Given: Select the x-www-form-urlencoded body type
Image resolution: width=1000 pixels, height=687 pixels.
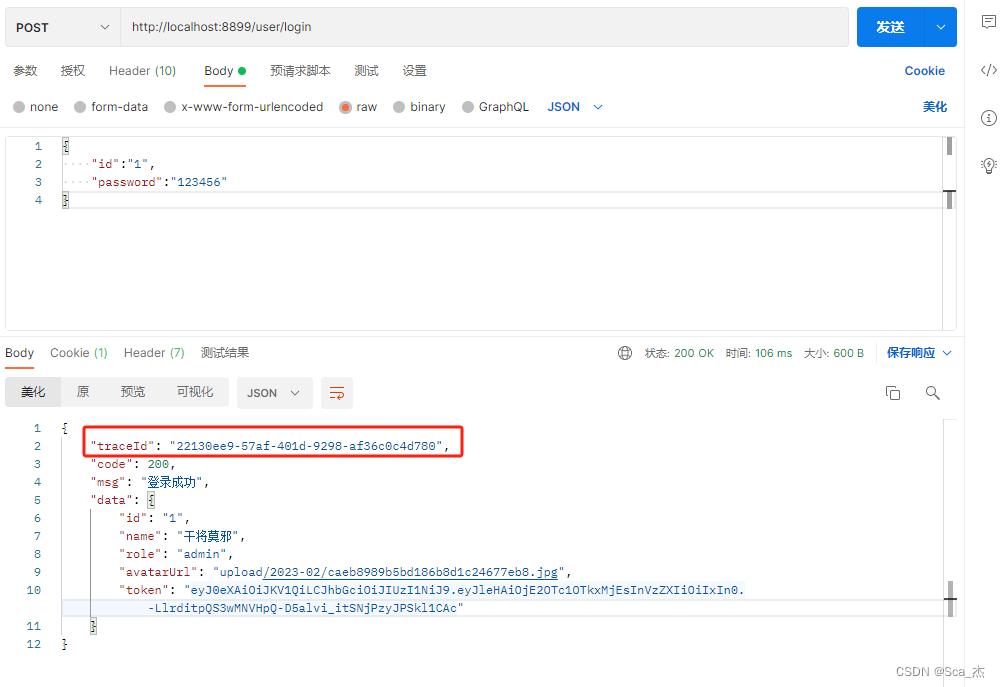Looking at the screenshot, I should [x=244, y=107].
